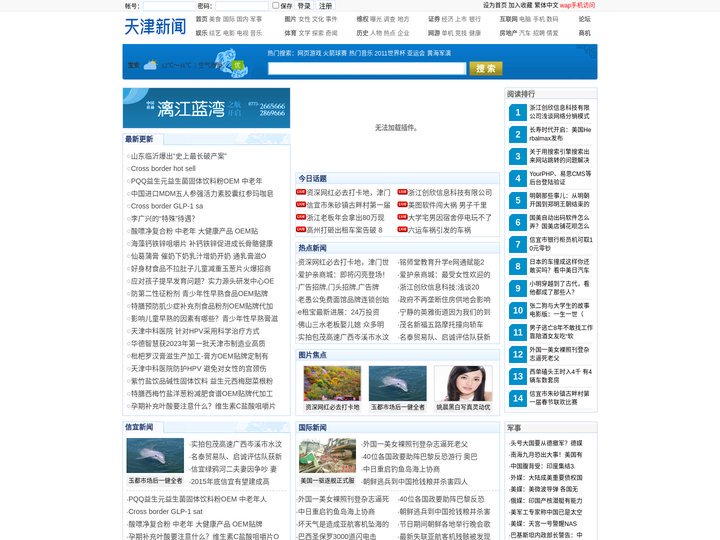Open the 广告招牌,门头招牌 headline in 热点新闻
Viewport: 720px width, 540px height.
tap(338, 287)
